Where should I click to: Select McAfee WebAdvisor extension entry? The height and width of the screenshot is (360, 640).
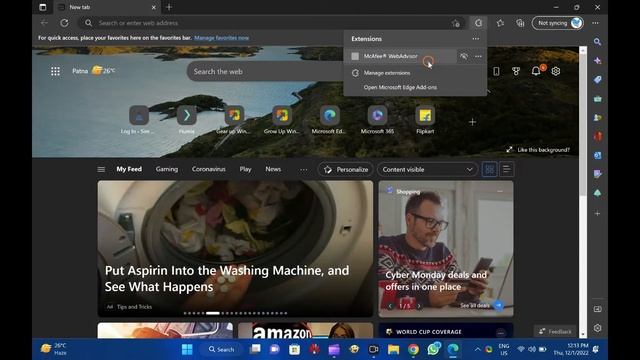[400, 56]
